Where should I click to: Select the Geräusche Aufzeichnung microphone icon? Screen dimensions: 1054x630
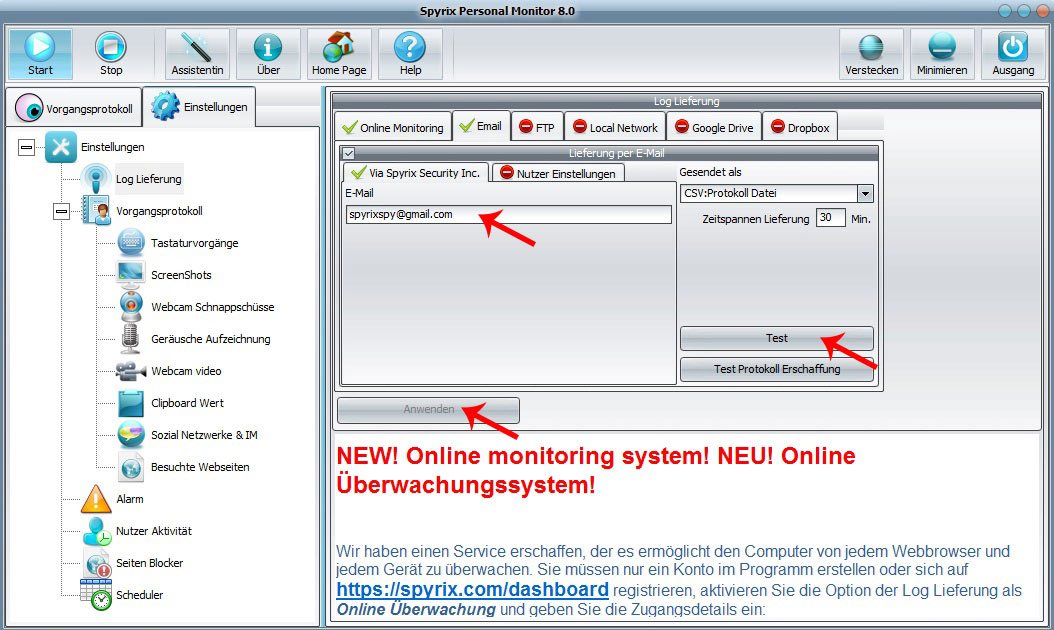pyautogui.click(x=131, y=338)
